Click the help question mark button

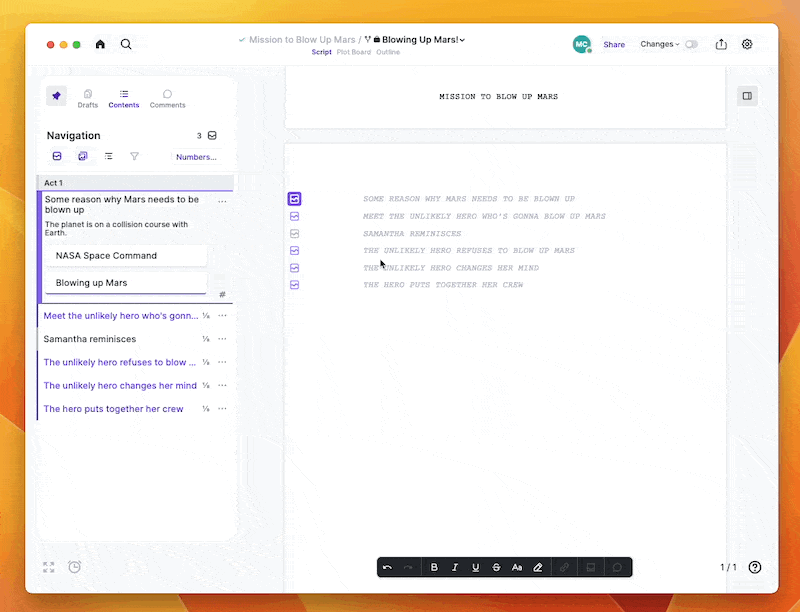coord(755,567)
